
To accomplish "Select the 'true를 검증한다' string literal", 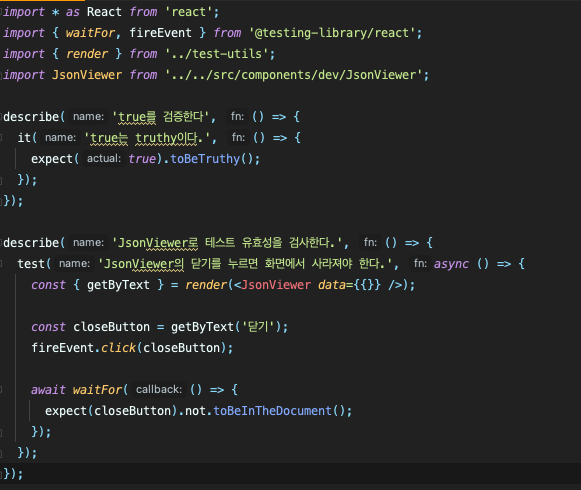I will (x=161, y=117).
